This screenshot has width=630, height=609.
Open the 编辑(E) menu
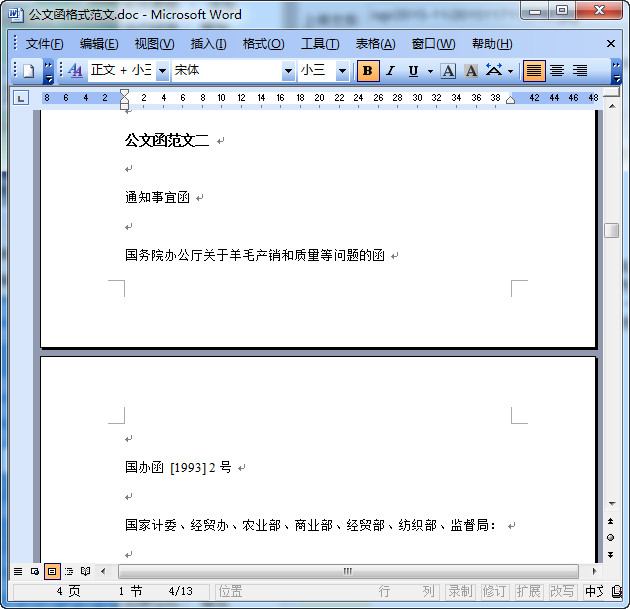(x=99, y=44)
